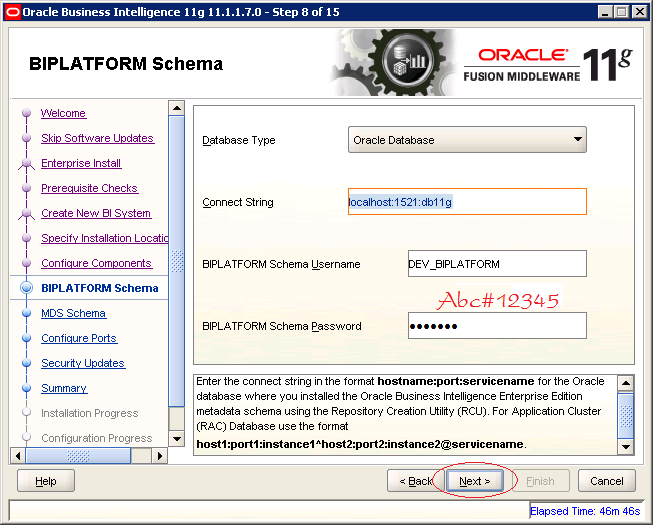Navigate to the Enterprise Install step
The height and width of the screenshot is (525, 653).
81,163
